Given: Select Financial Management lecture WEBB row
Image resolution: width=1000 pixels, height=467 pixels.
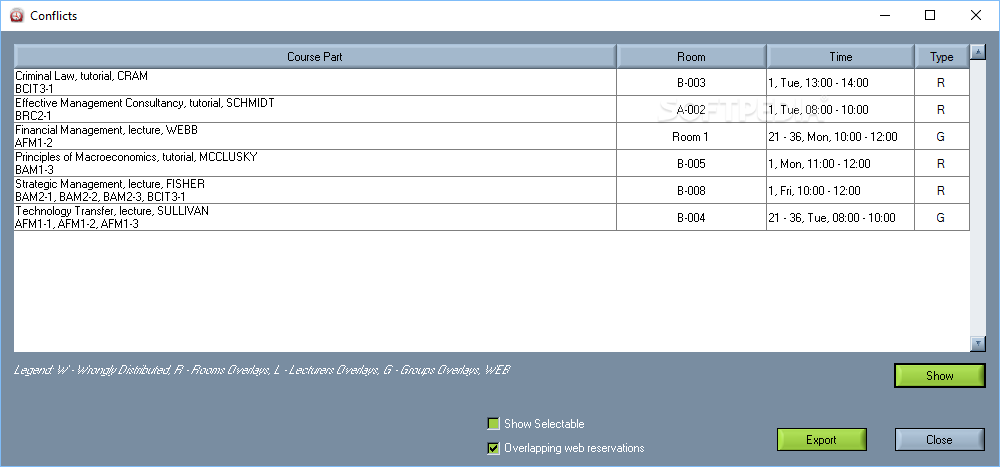Looking at the screenshot, I should 492,136.
